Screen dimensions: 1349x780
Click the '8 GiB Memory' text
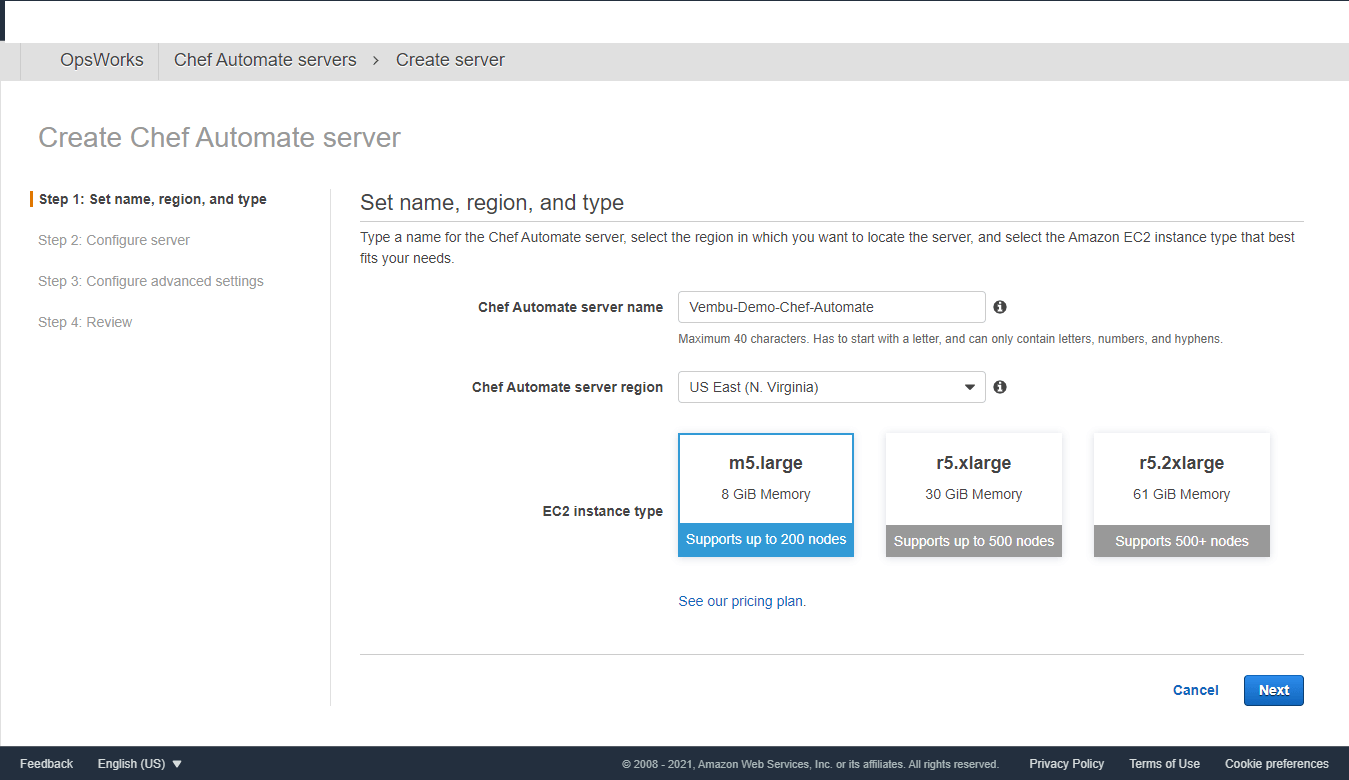click(766, 494)
